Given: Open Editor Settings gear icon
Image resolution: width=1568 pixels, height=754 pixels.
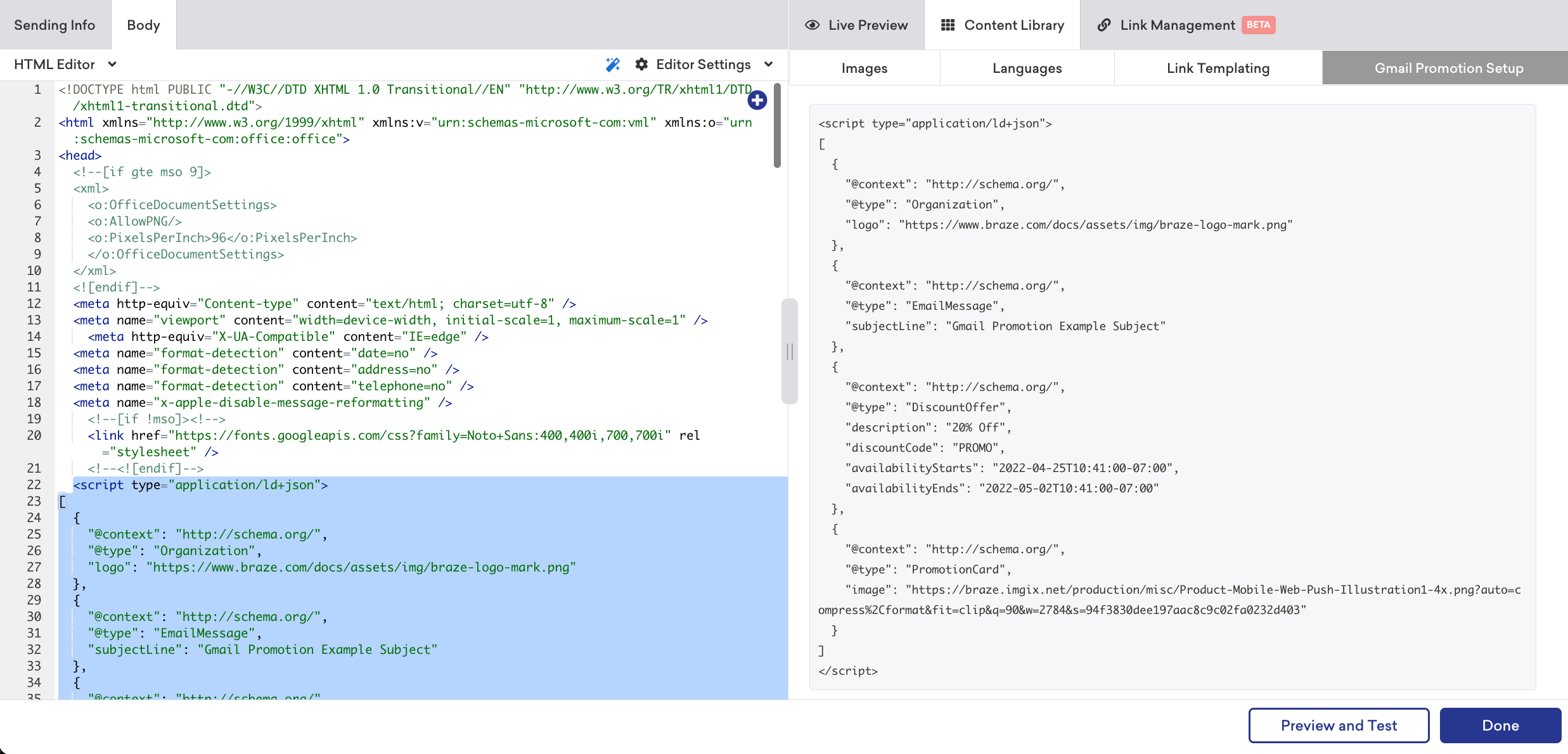Looking at the screenshot, I should click(641, 65).
